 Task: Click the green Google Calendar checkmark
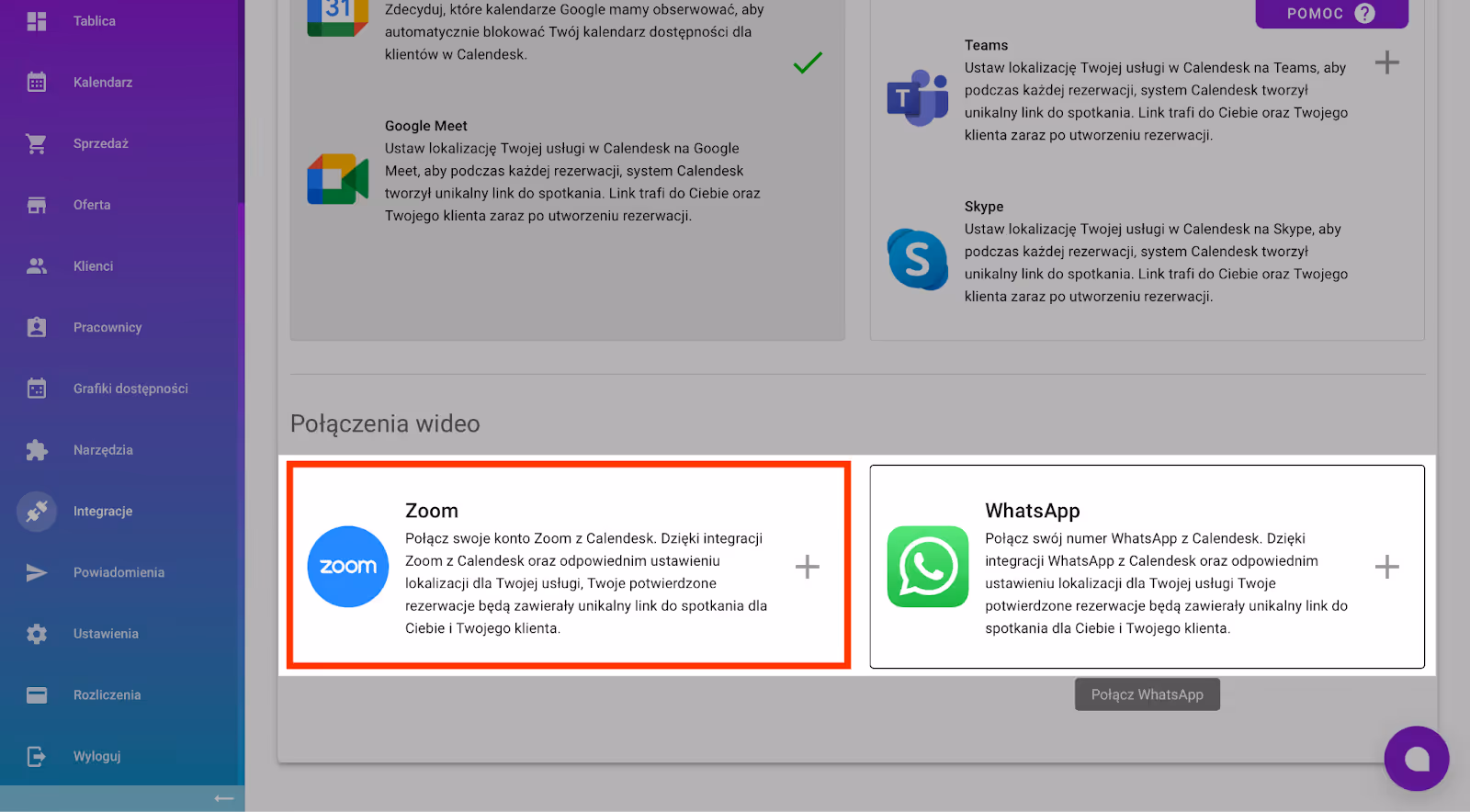coord(808,62)
